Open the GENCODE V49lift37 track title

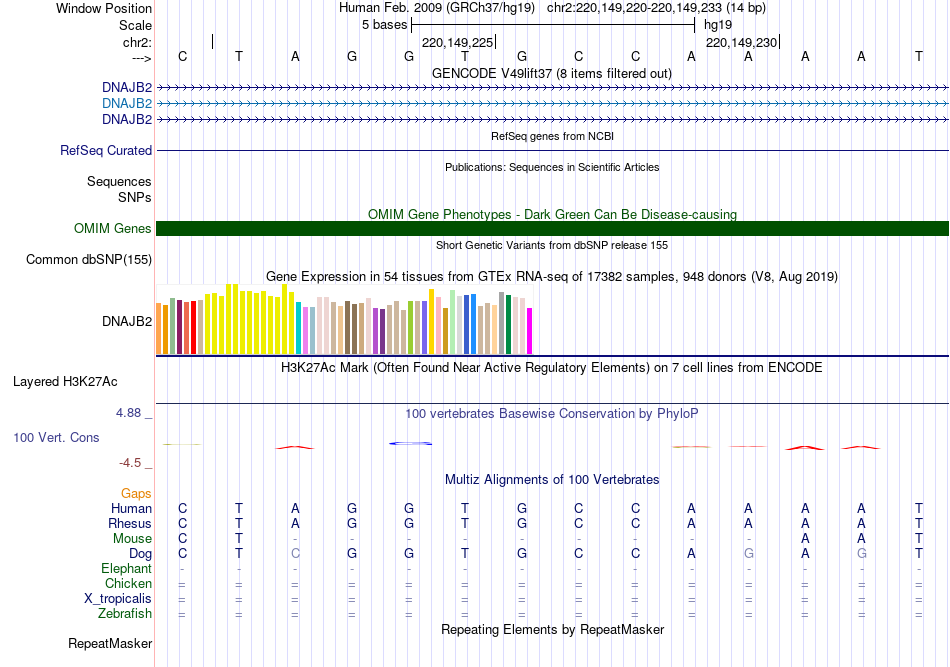551,73
